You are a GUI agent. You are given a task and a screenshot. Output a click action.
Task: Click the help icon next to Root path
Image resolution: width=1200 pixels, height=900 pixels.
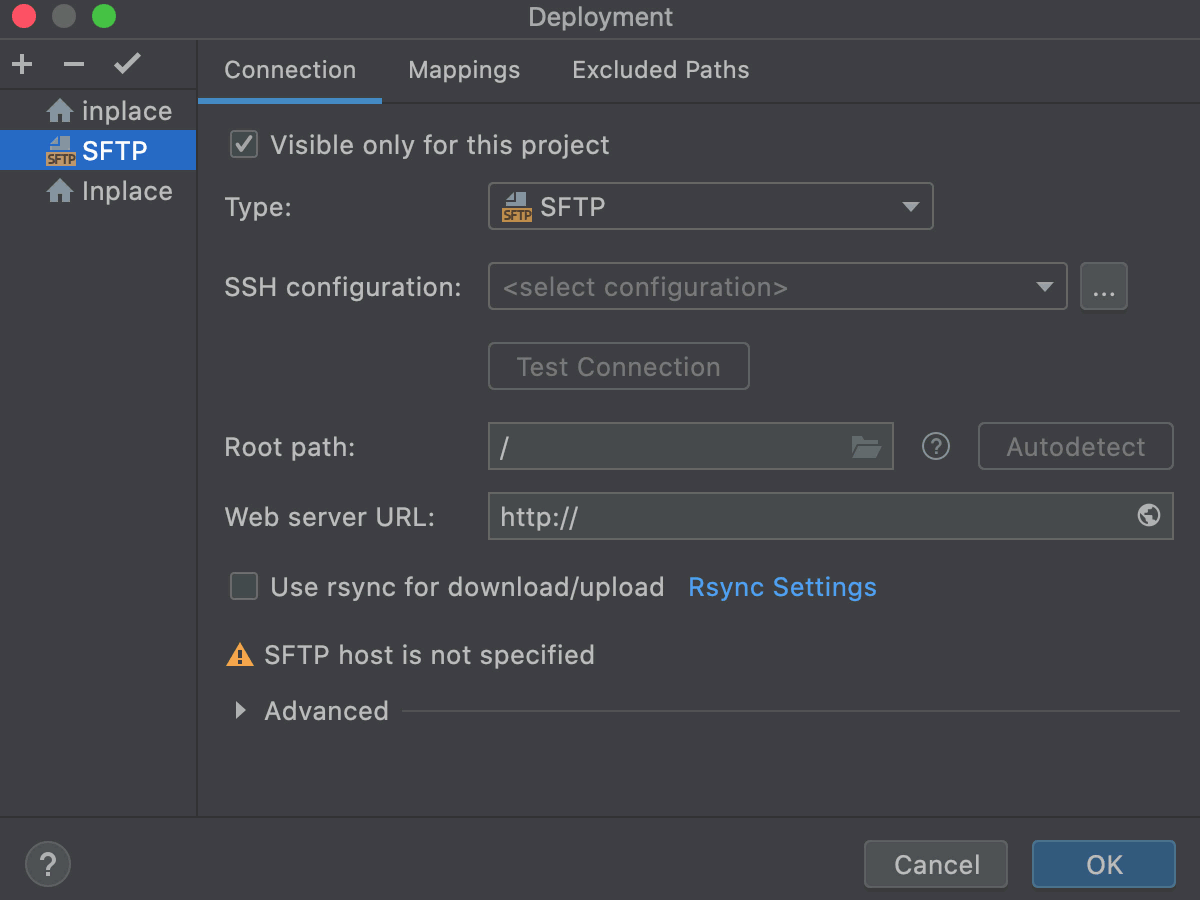(x=935, y=446)
